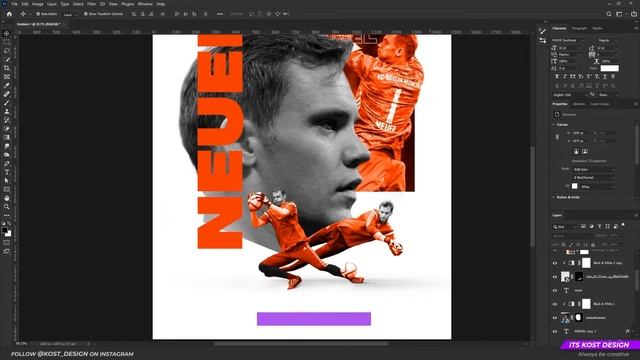640x360 pixels.
Task: Select the Clone Stamp tool
Action: pos(7,111)
